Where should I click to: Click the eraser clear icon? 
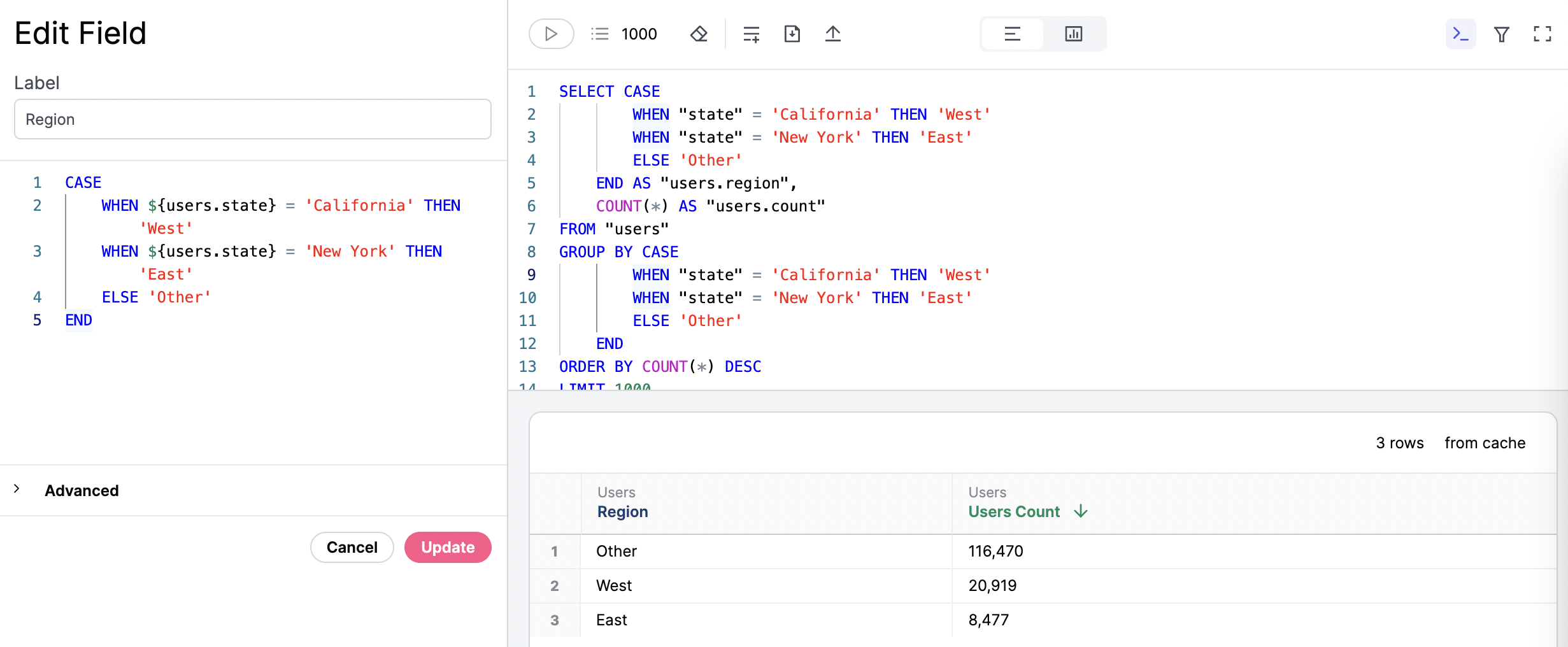(x=699, y=34)
